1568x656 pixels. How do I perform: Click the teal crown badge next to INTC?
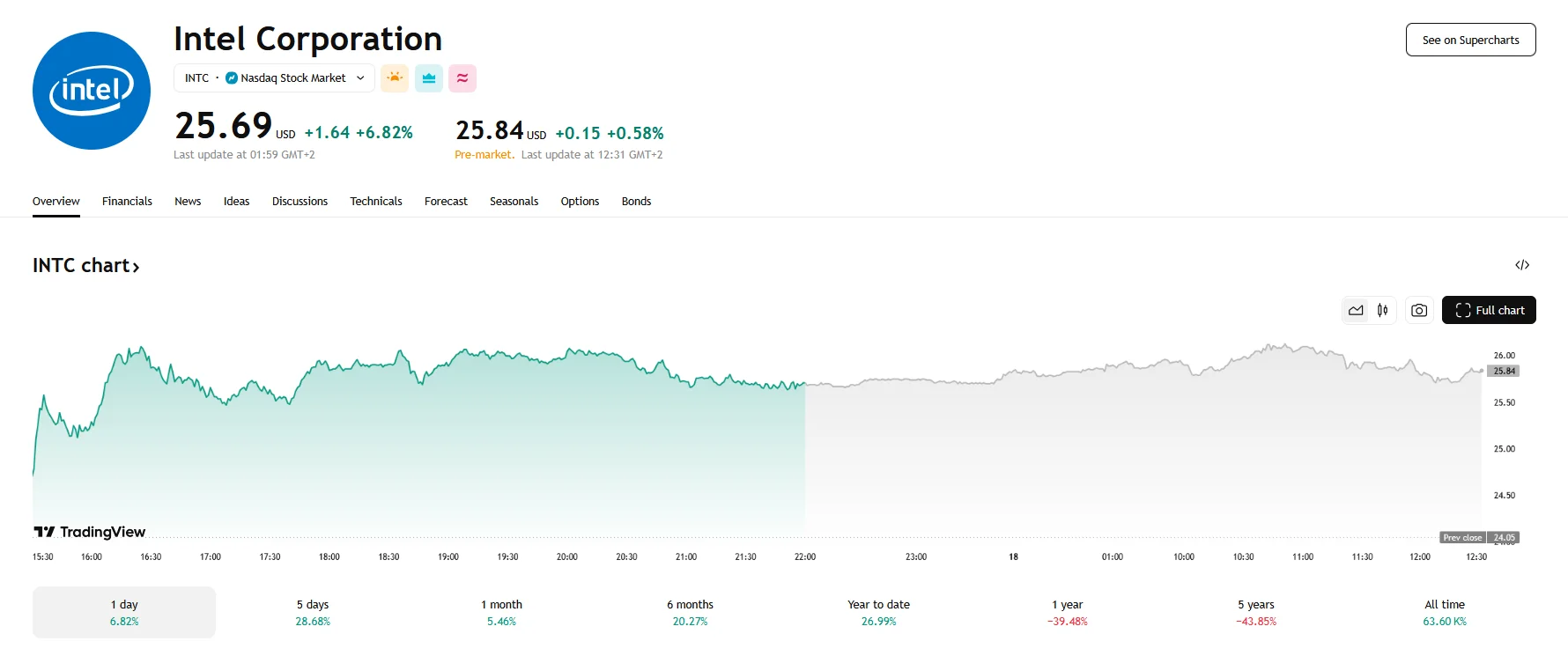coord(429,77)
